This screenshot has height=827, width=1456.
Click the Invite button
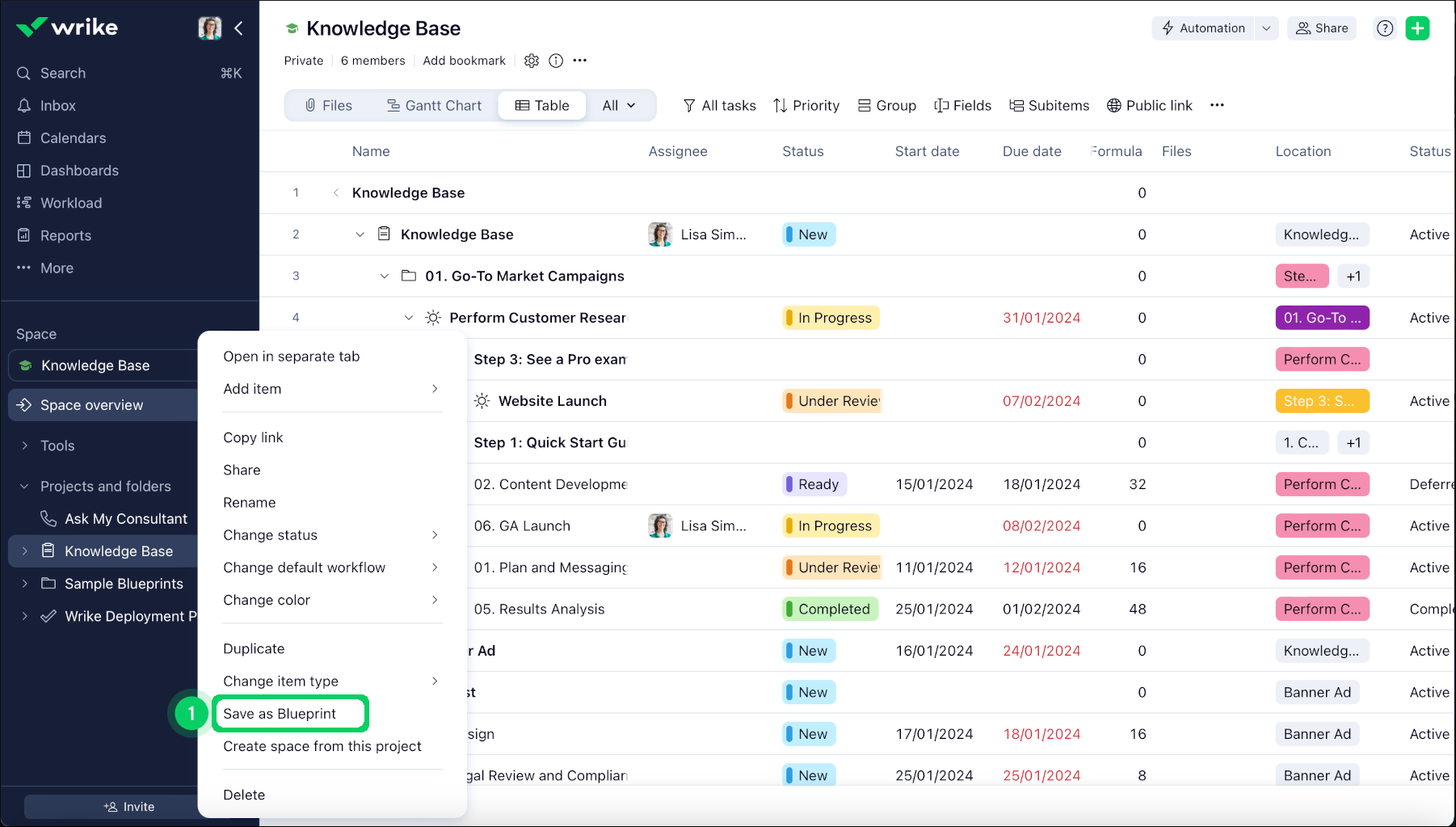click(129, 806)
